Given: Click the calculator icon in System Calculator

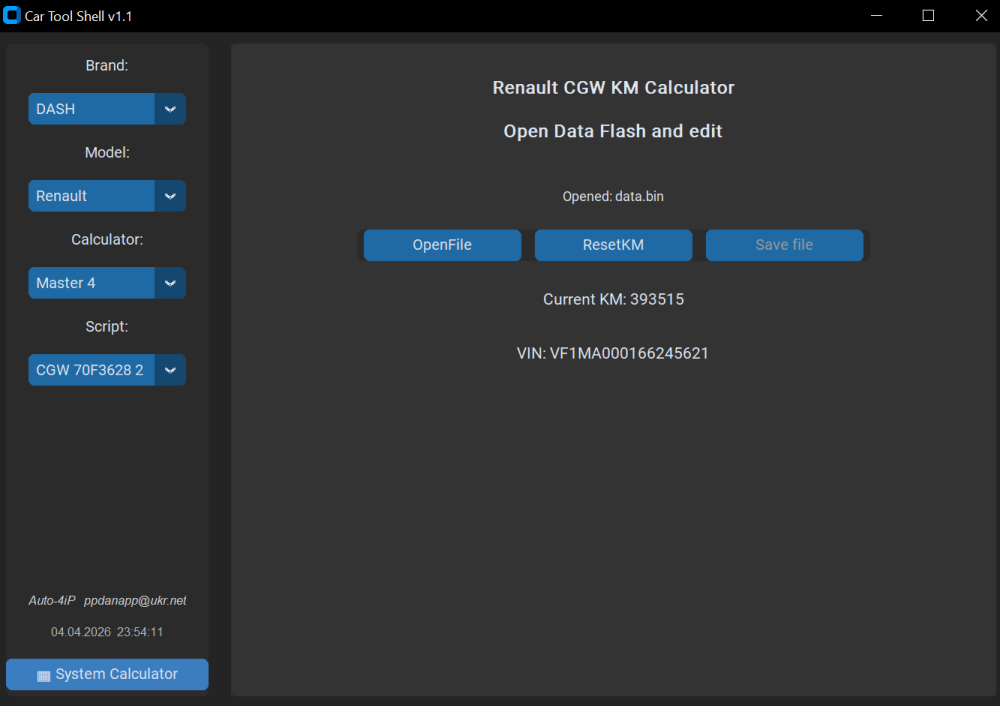Looking at the screenshot, I should pos(43,676).
